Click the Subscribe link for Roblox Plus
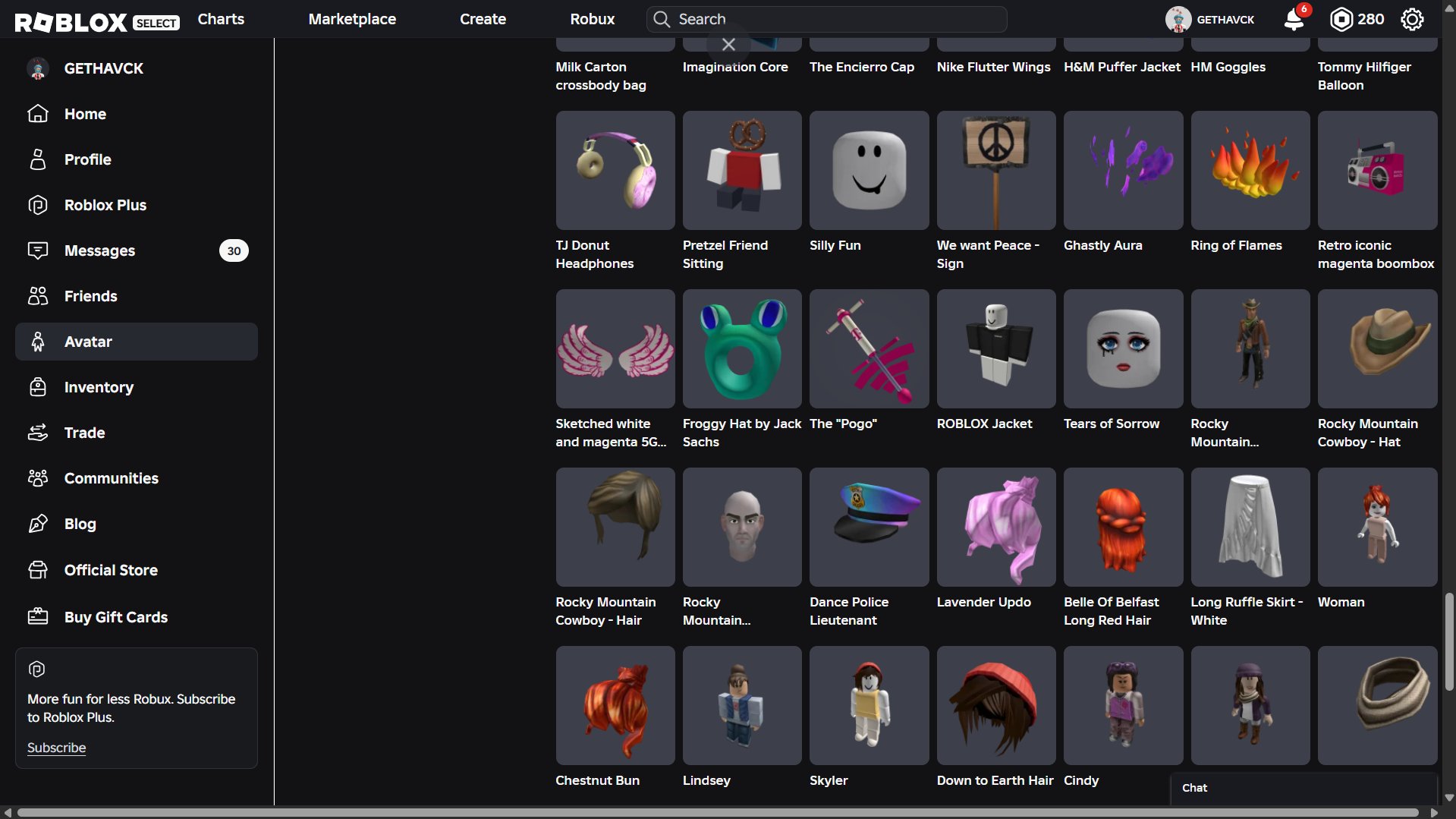1456x819 pixels. tap(56, 748)
